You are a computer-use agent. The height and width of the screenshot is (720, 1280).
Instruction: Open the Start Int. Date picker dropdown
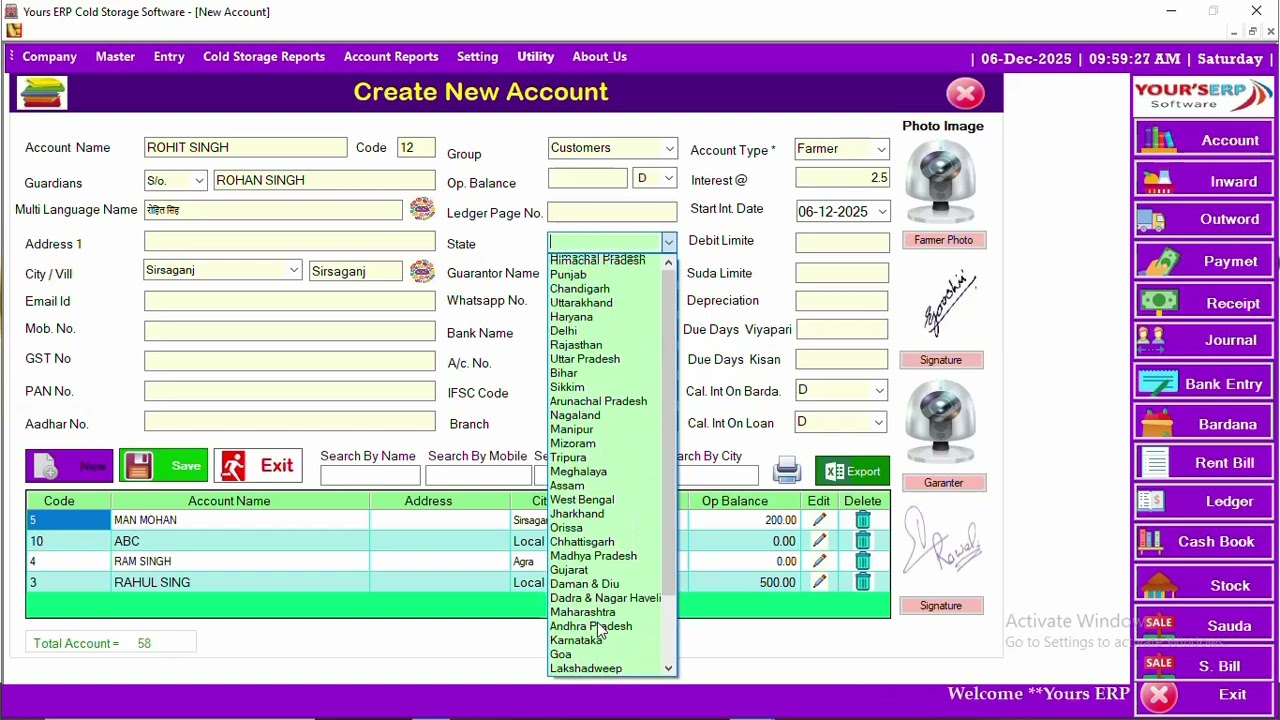coord(882,212)
